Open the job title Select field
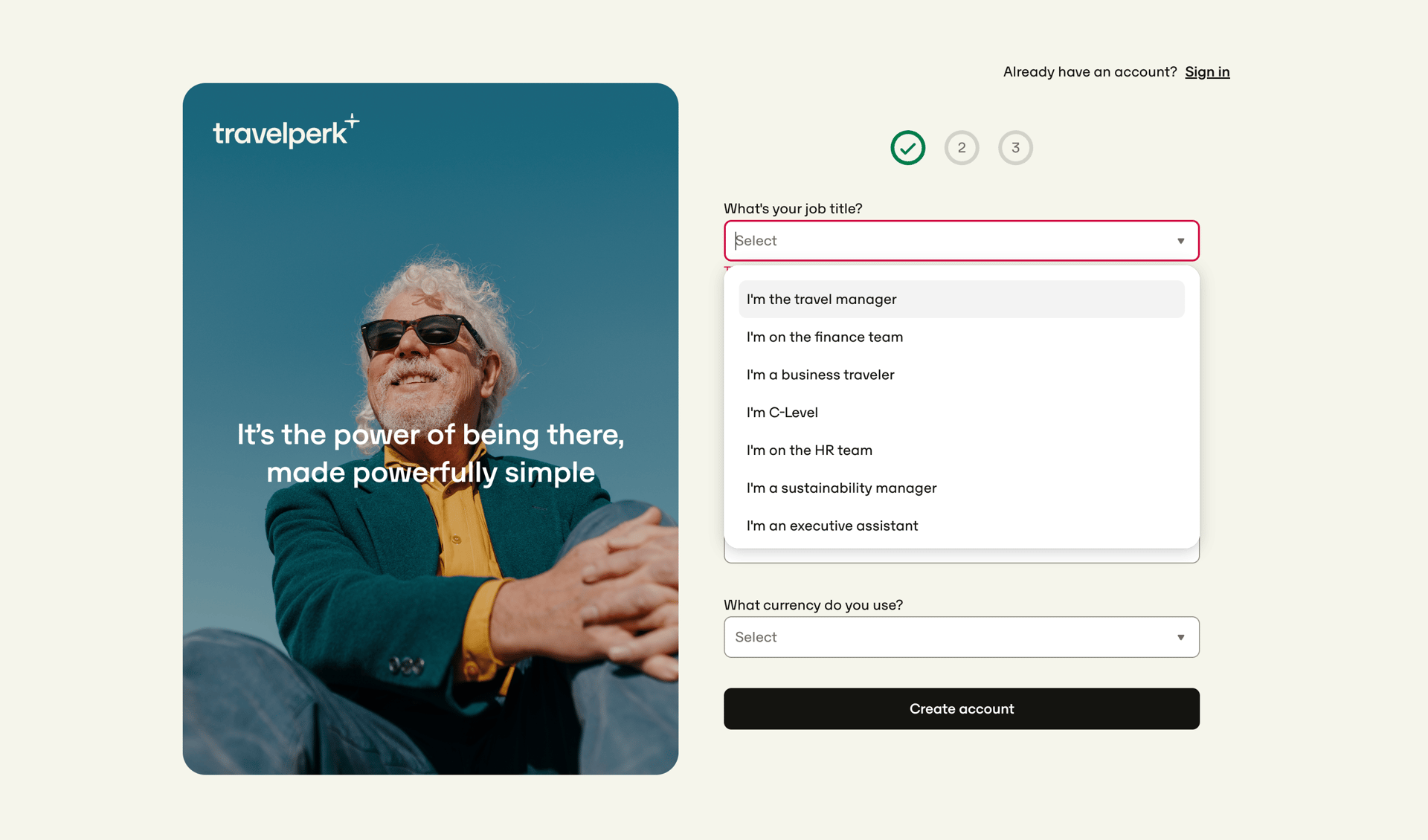 (961, 240)
